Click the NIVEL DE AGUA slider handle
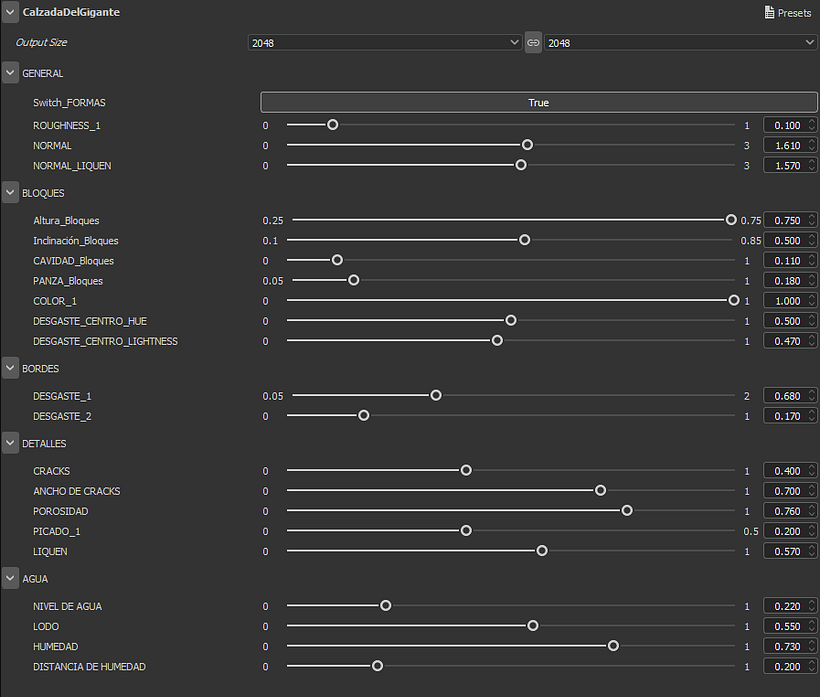This screenshot has width=820, height=697. point(385,606)
